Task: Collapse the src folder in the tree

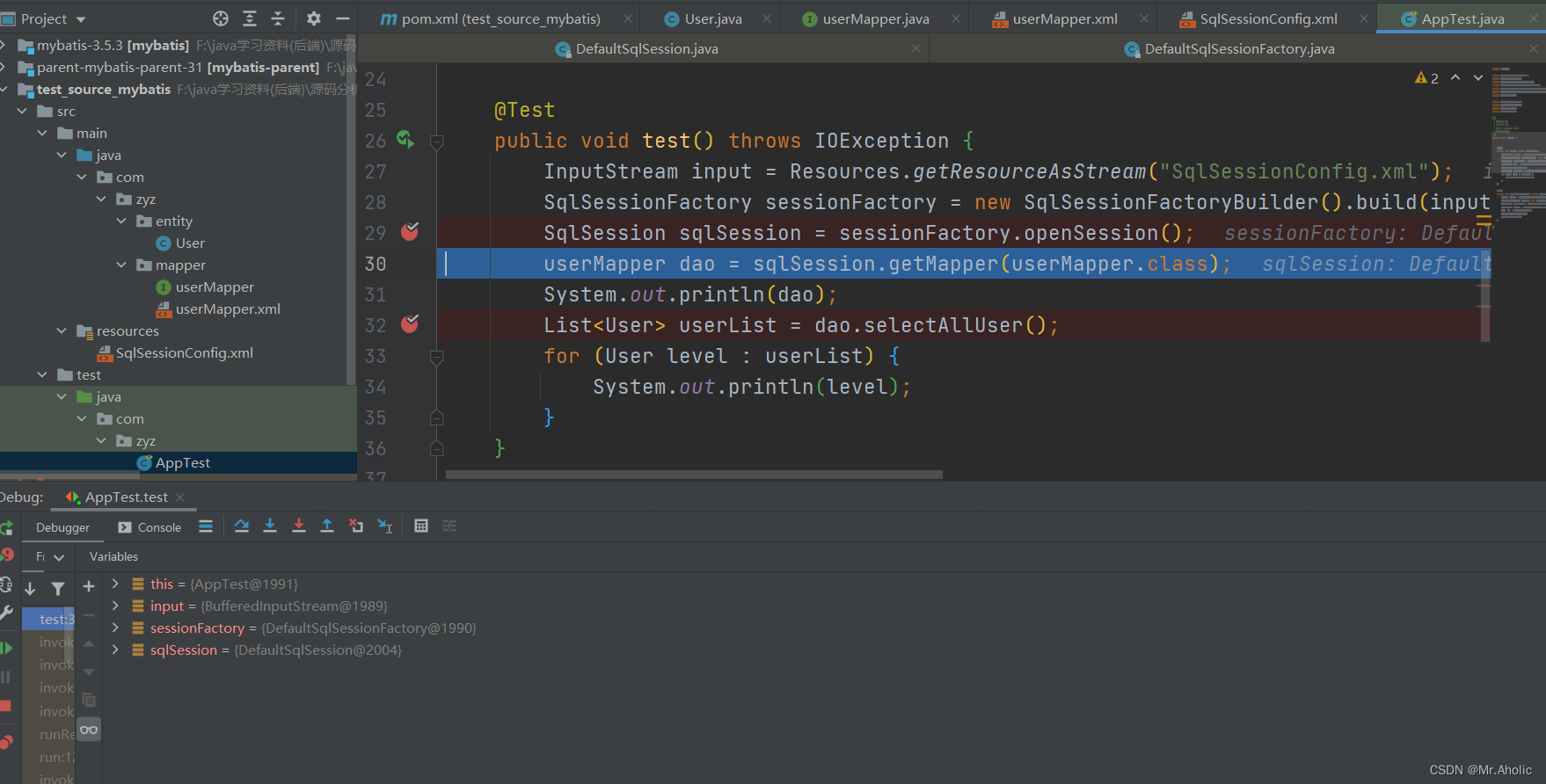Action: pos(22,111)
